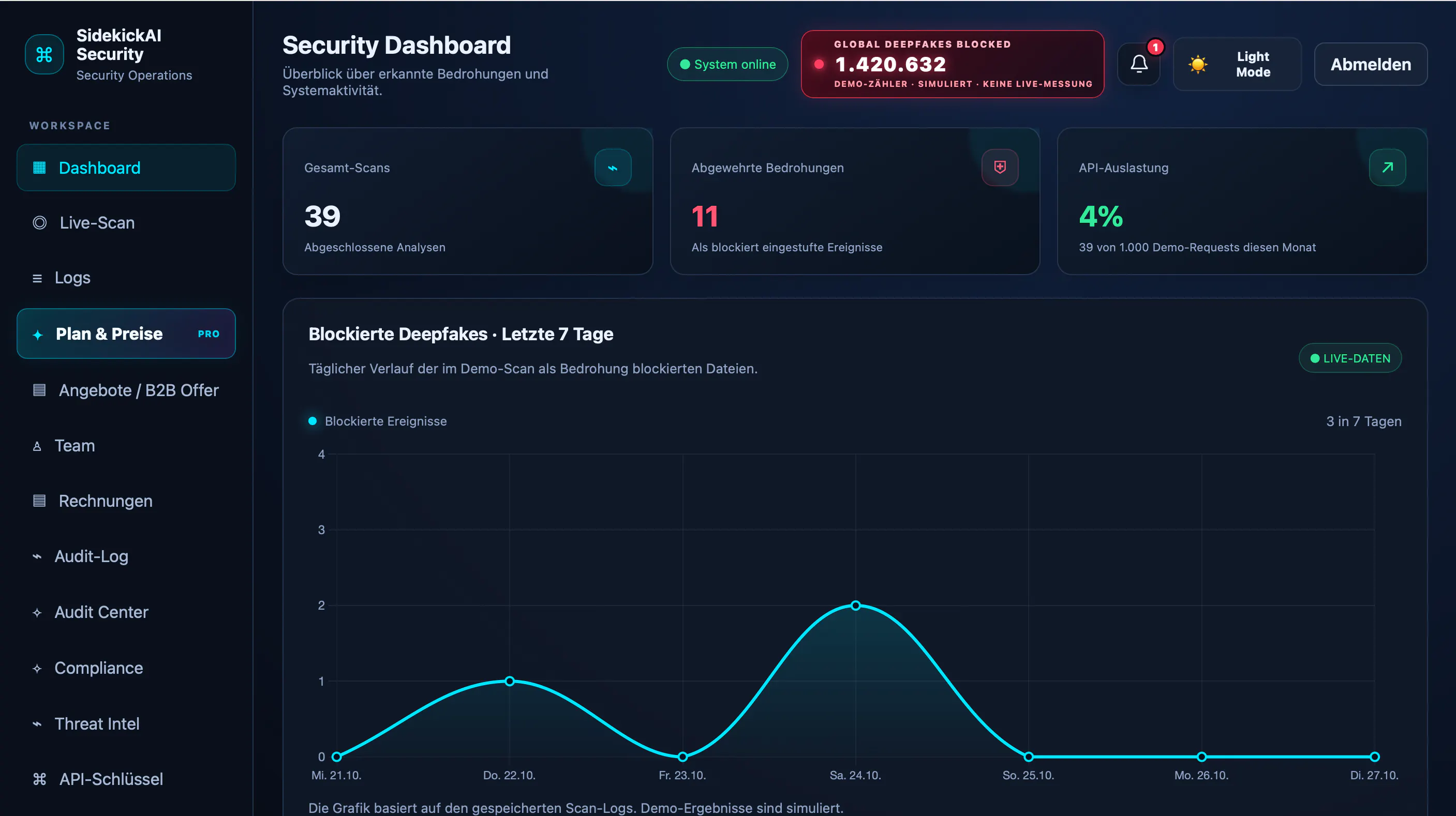
Task: Select the Fr. 23.10. chart data point
Action: coord(682,757)
